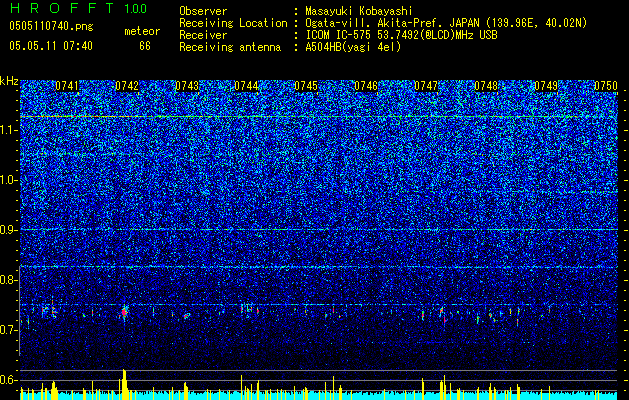Click the meteor label
This screenshot has width=629, height=400.
pos(142,31)
